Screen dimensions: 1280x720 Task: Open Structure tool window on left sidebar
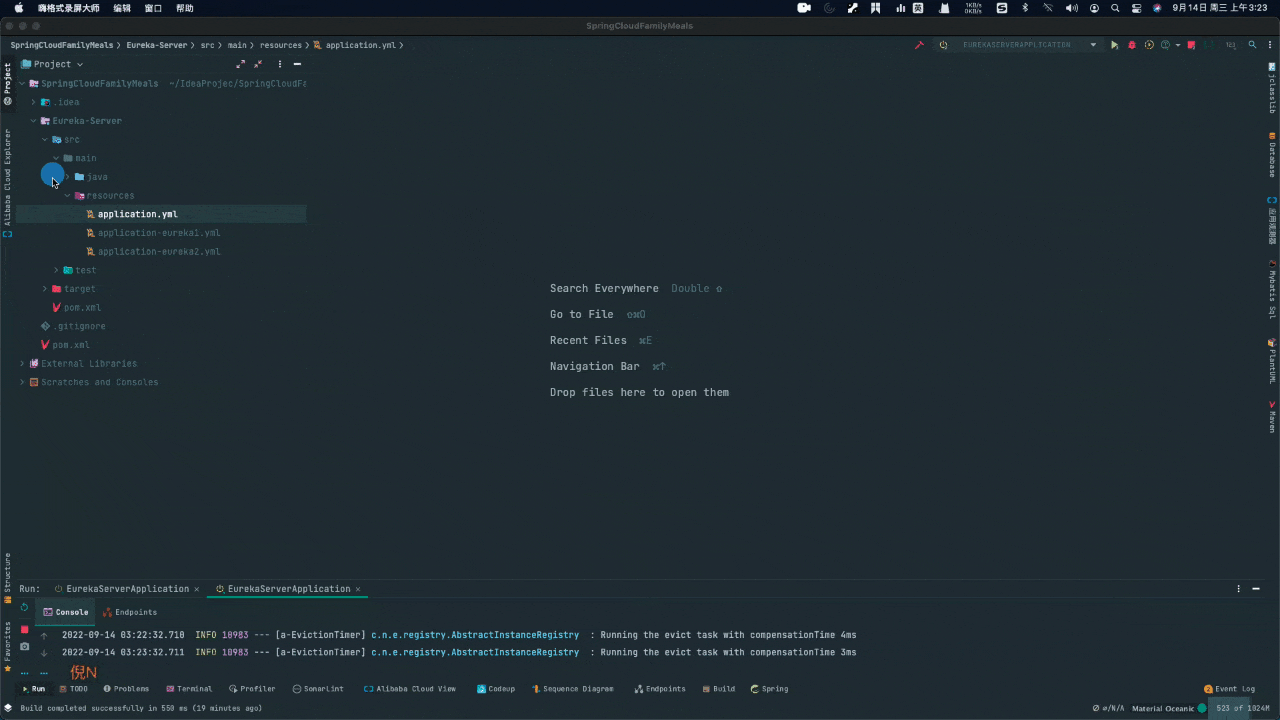point(7,578)
